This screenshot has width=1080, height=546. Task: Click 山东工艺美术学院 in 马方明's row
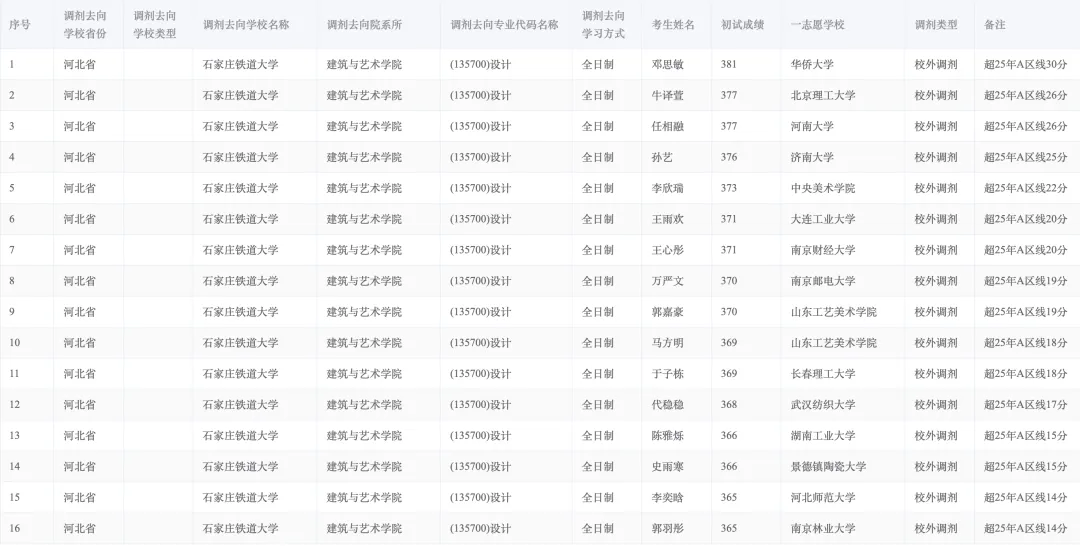834,344
